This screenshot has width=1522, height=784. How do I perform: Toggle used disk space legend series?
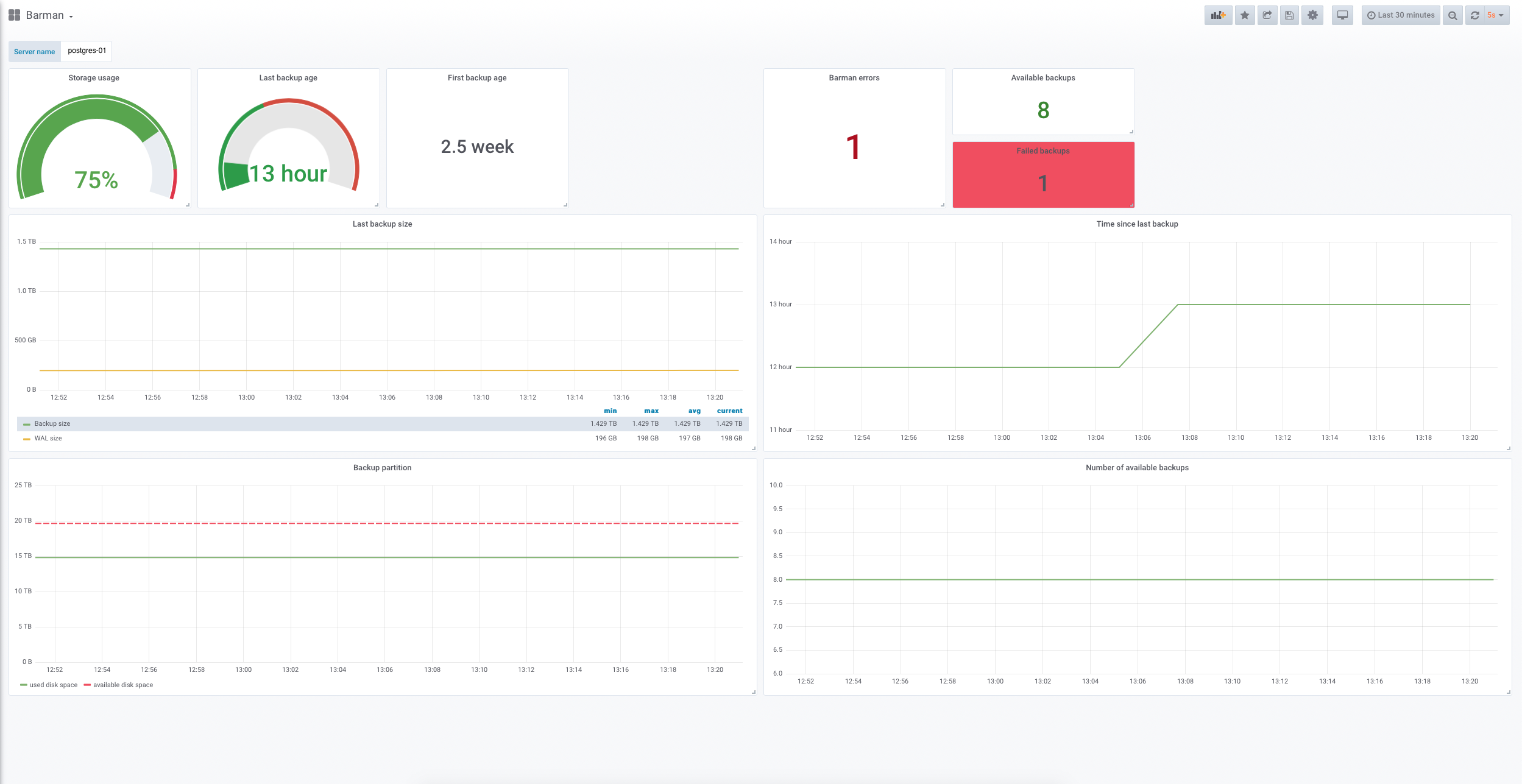tap(53, 685)
